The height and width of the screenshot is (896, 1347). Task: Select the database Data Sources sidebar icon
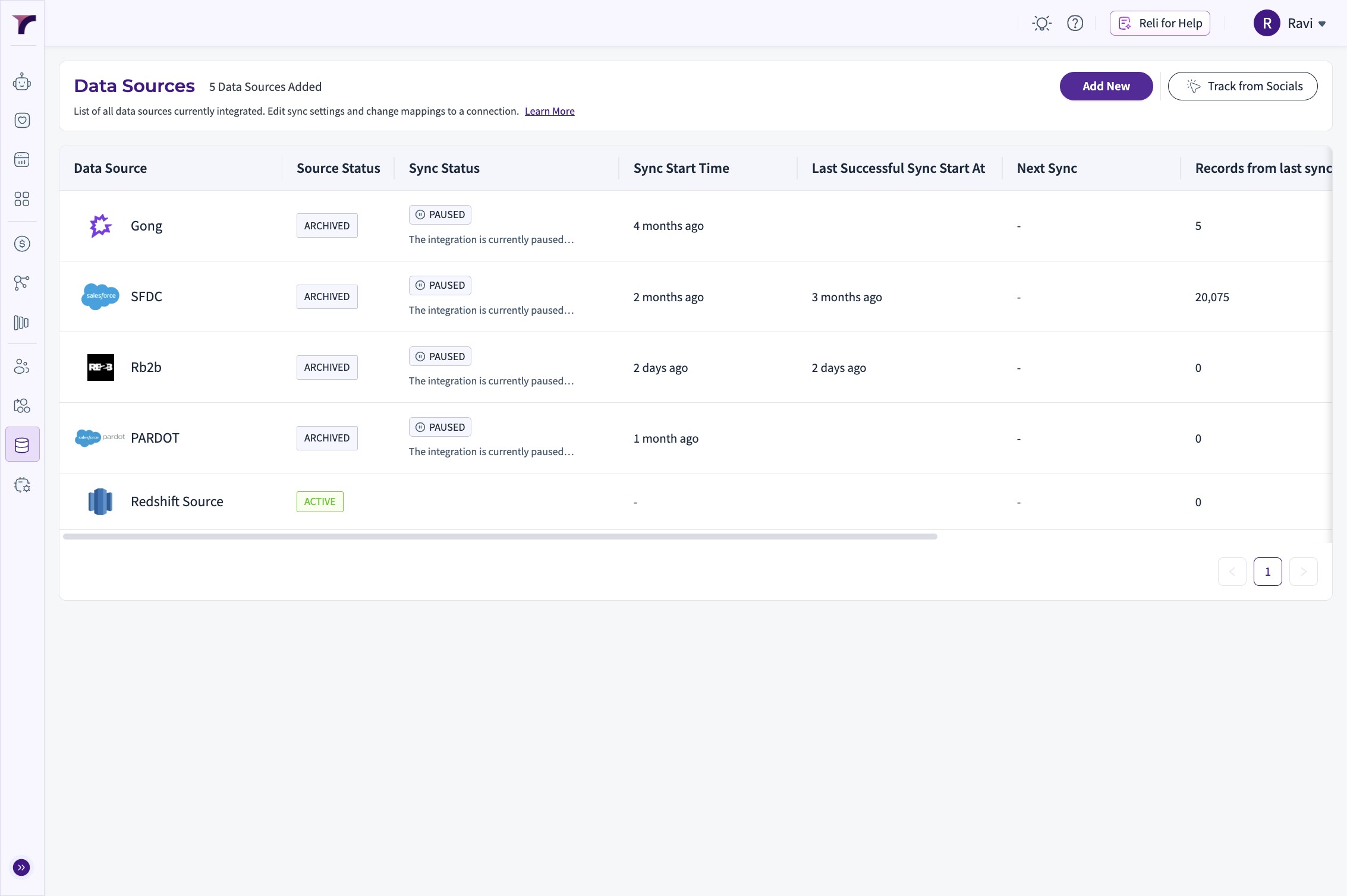22,444
